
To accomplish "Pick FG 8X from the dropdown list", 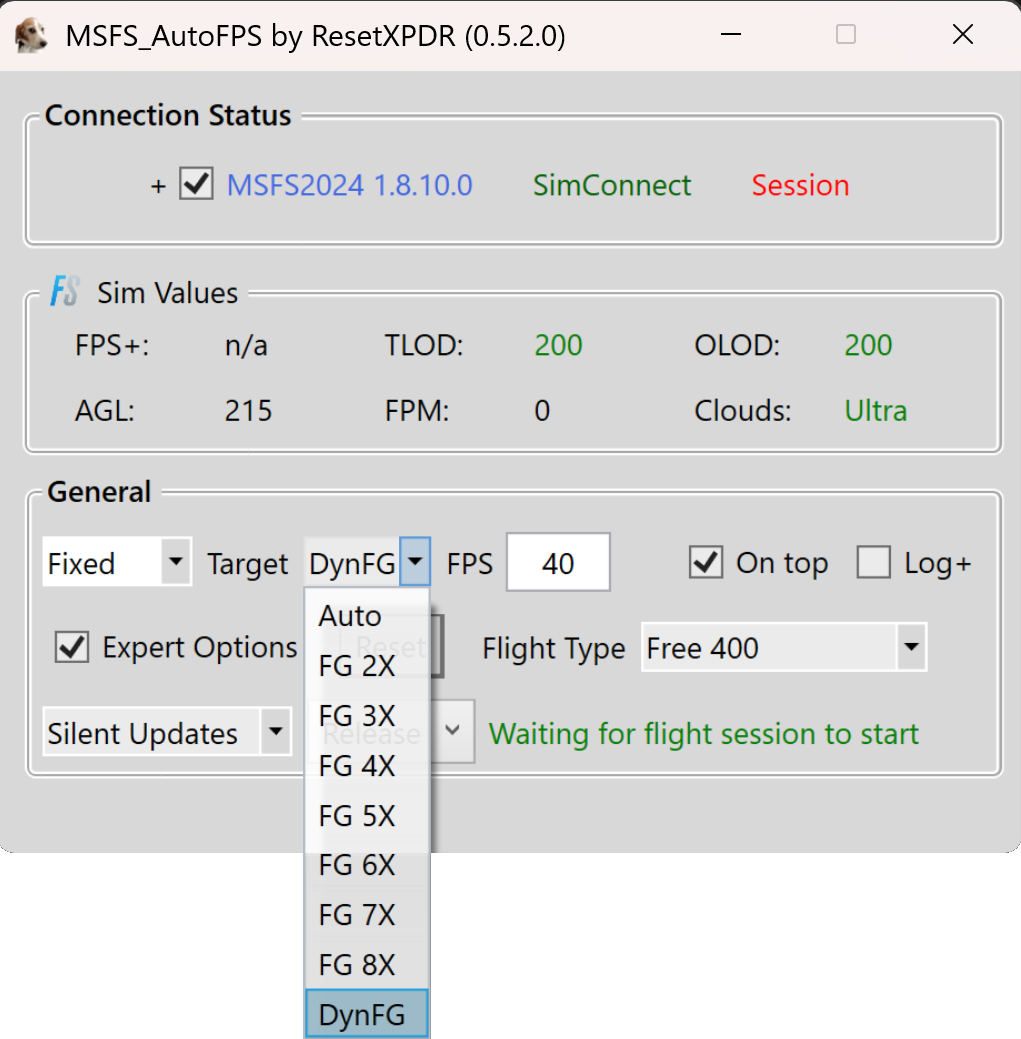I will click(x=367, y=965).
